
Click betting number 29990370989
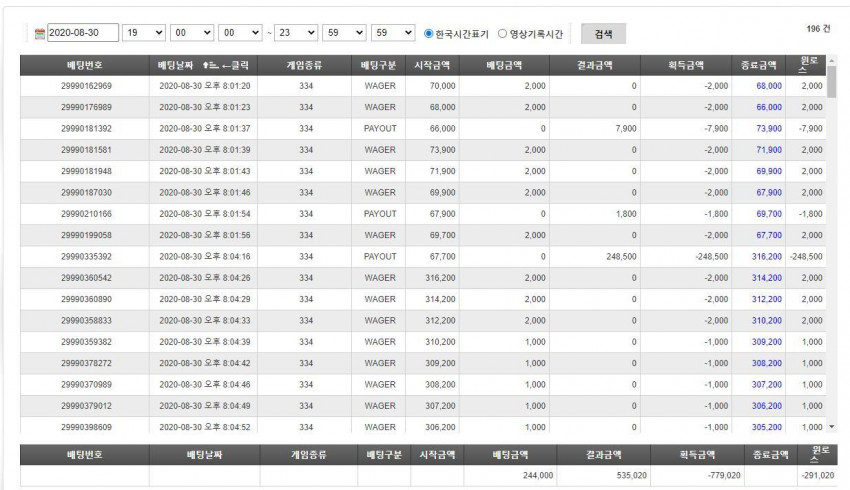point(86,385)
